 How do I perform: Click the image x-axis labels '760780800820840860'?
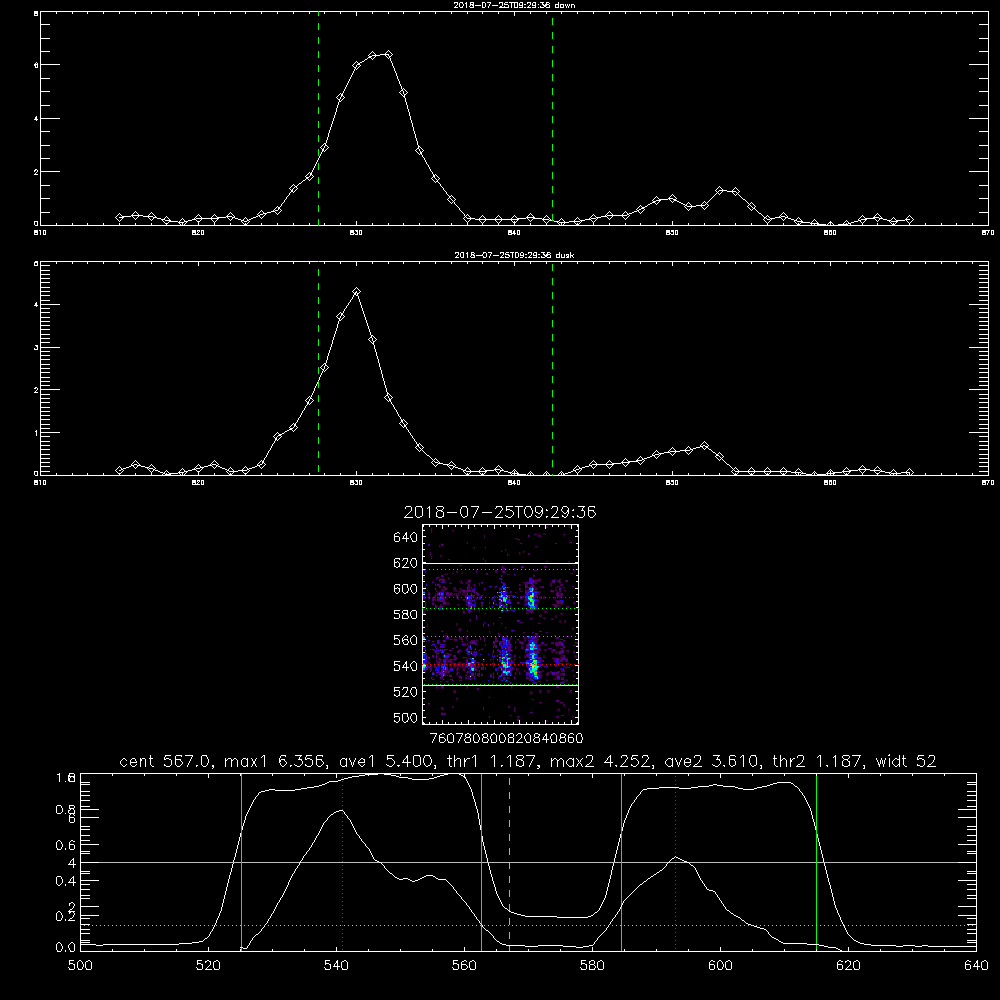tap(507, 739)
